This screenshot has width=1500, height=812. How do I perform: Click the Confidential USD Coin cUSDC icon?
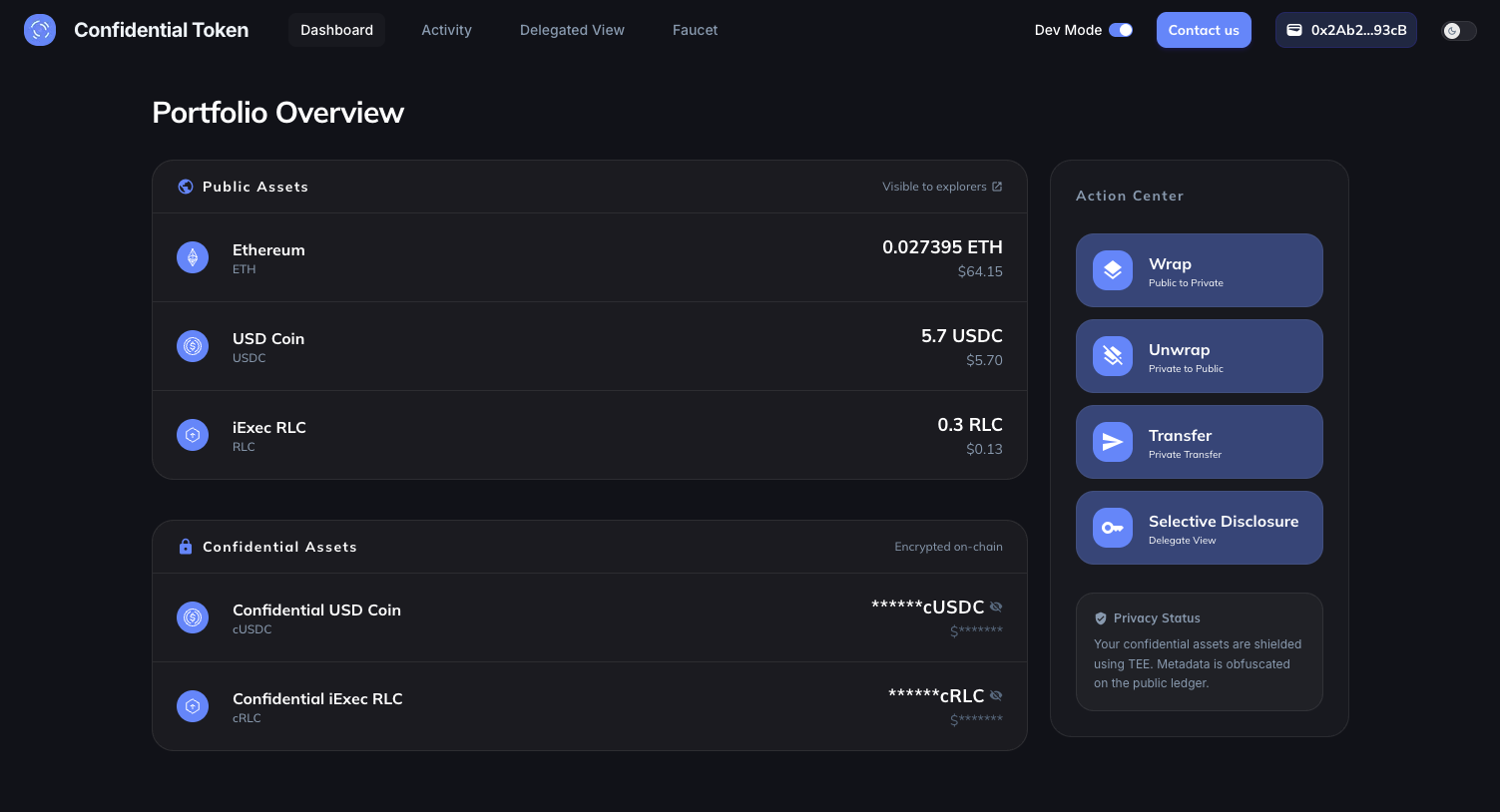(x=193, y=616)
